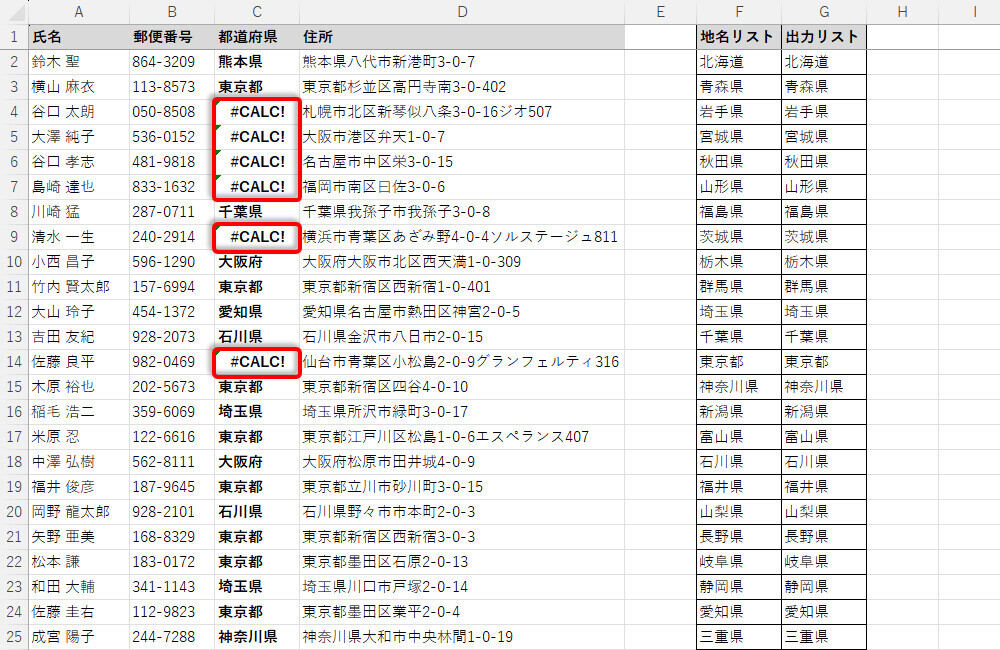Click the name cell 鈴木 聖
Viewport: 1000px width, 650px height.
[x=78, y=62]
